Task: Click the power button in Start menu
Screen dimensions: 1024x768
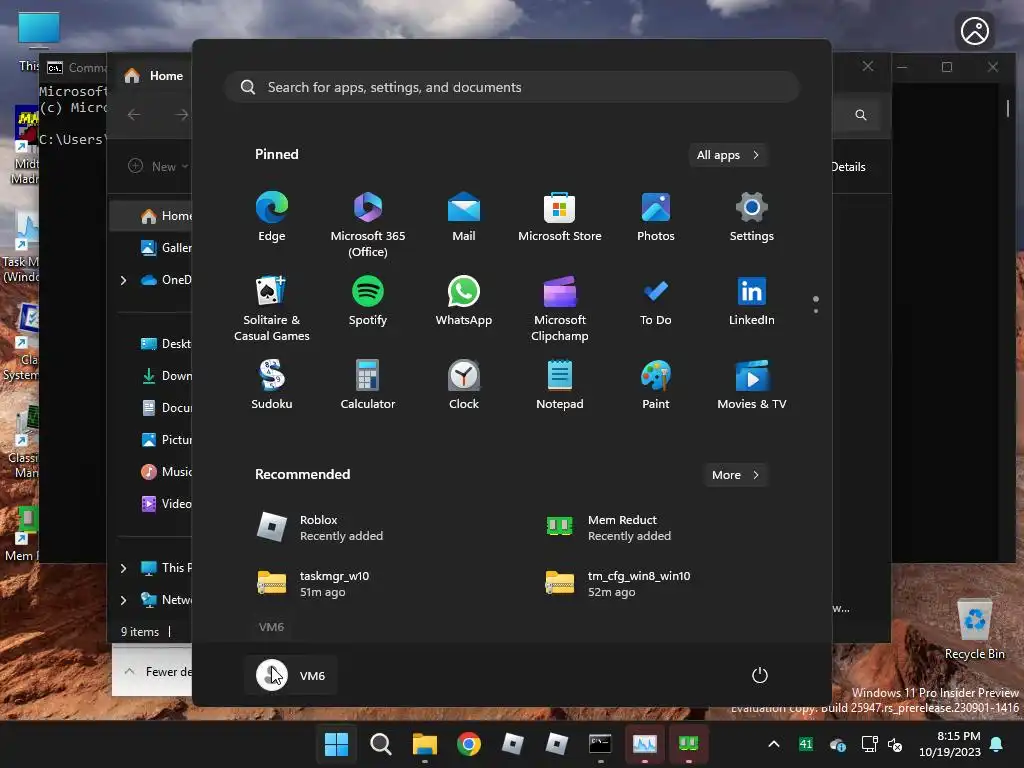Action: pyautogui.click(x=760, y=675)
